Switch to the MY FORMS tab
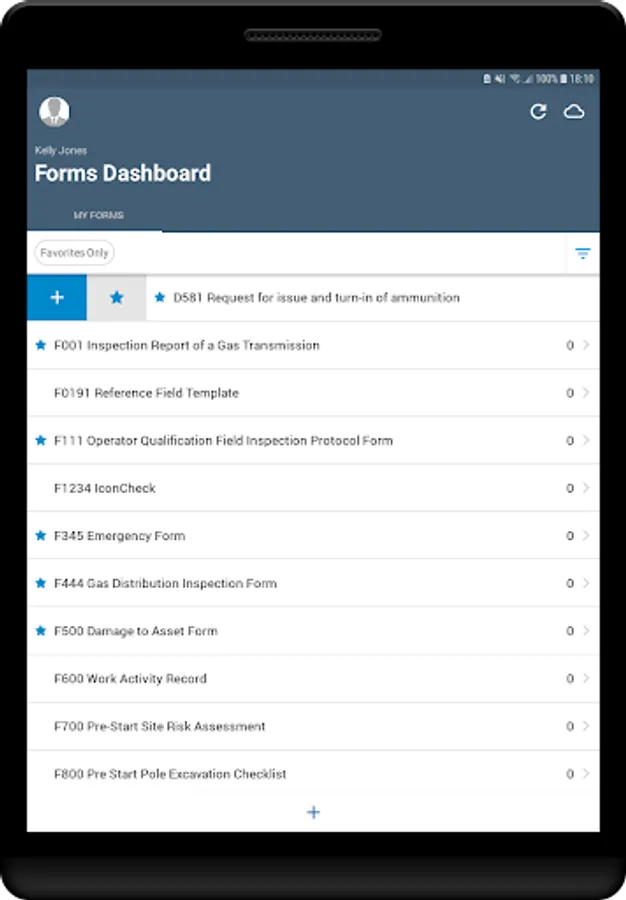The image size is (626, 900). click(x=98, y=215)
